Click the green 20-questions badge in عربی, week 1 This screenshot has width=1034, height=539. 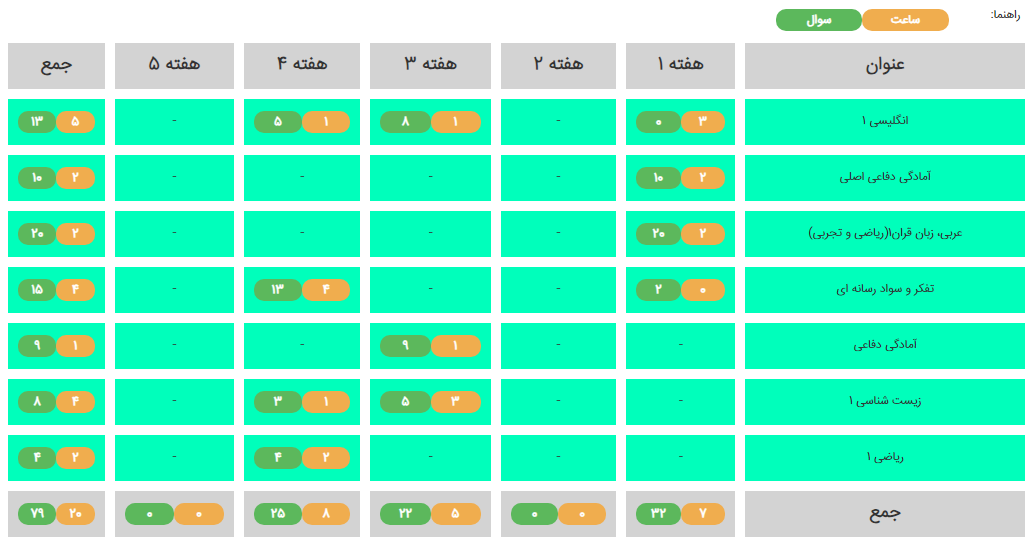point(658,234)
